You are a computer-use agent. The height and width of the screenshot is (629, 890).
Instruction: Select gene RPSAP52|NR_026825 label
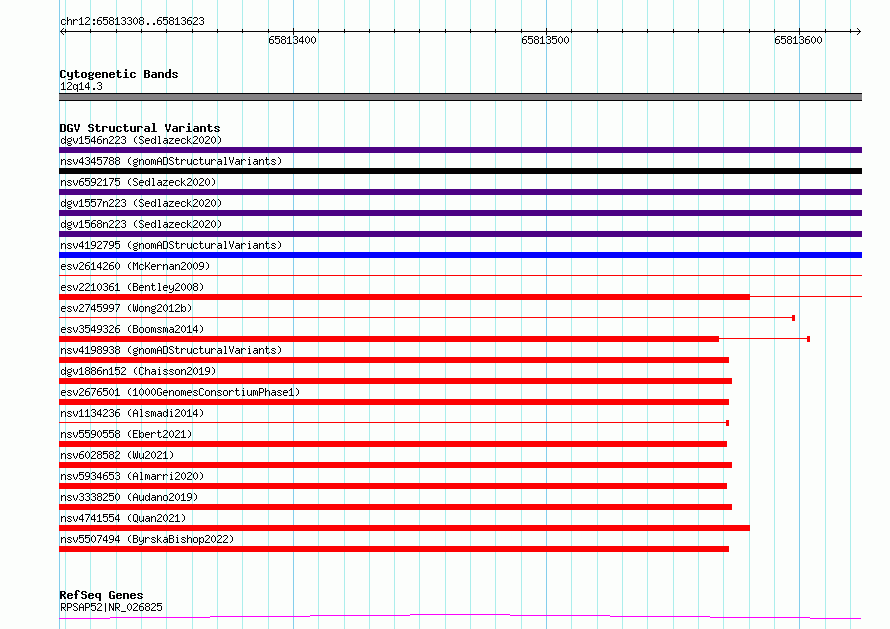coord(111,607)
